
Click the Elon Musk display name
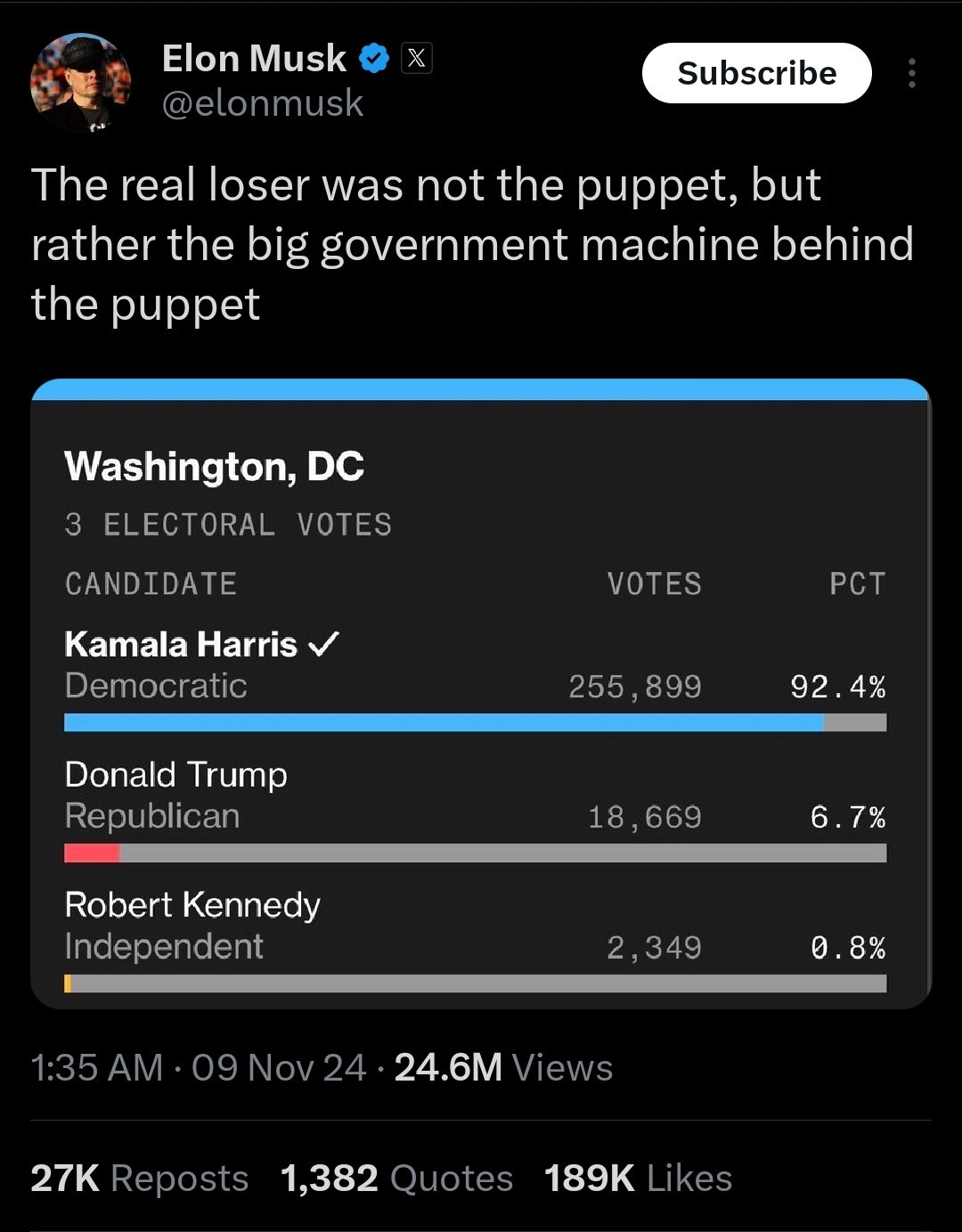[x=254, y=59]
